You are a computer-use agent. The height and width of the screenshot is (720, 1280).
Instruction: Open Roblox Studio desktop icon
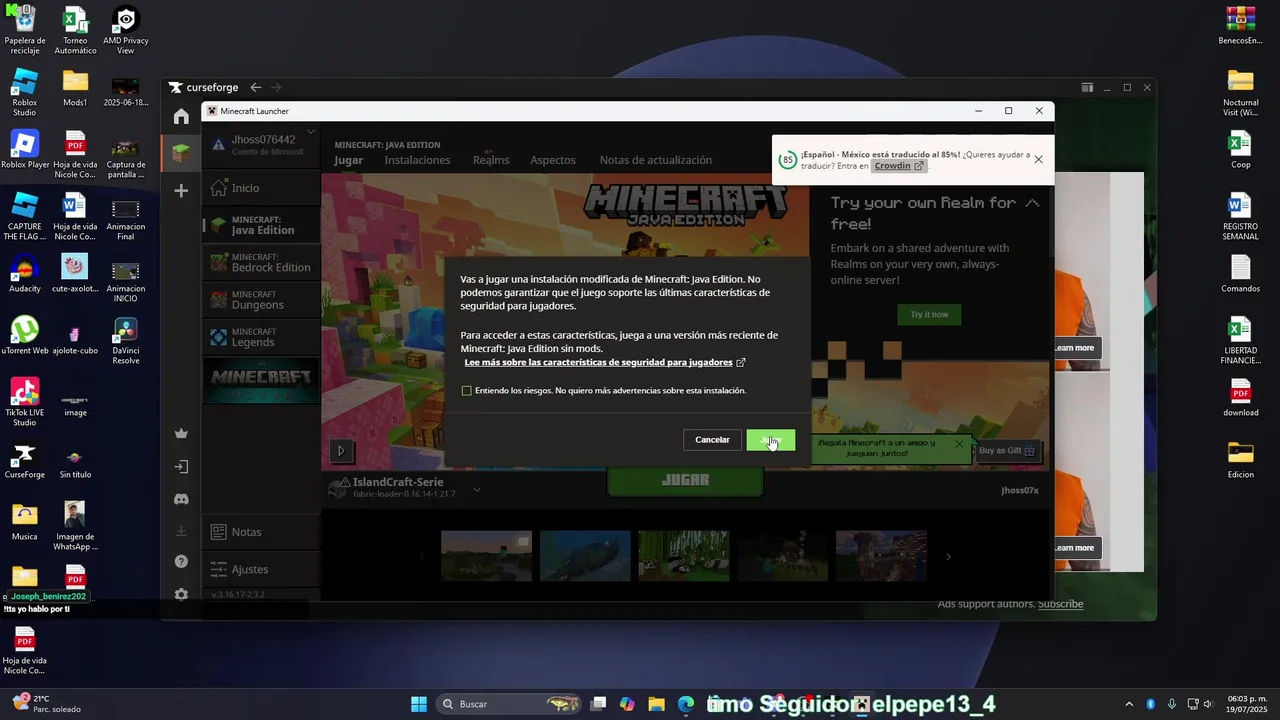click(x=24, y=91)
